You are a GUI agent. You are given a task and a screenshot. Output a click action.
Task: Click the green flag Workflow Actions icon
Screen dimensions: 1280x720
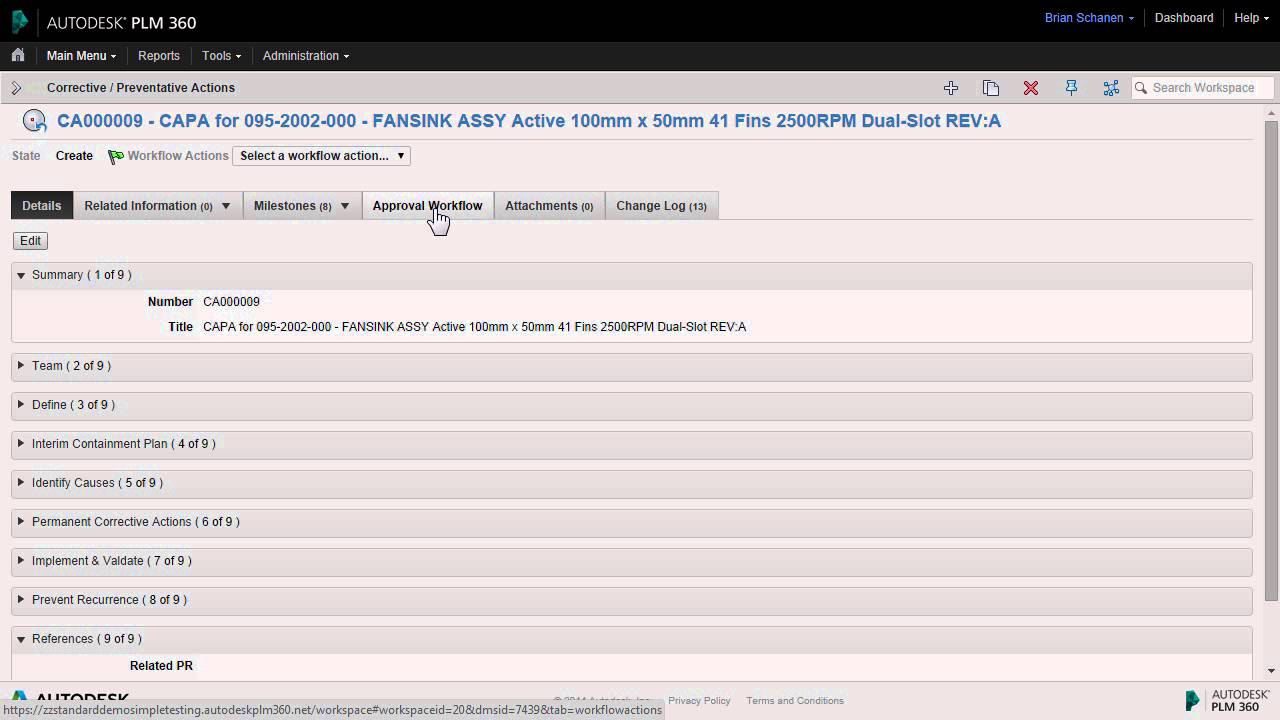point(116,156)
